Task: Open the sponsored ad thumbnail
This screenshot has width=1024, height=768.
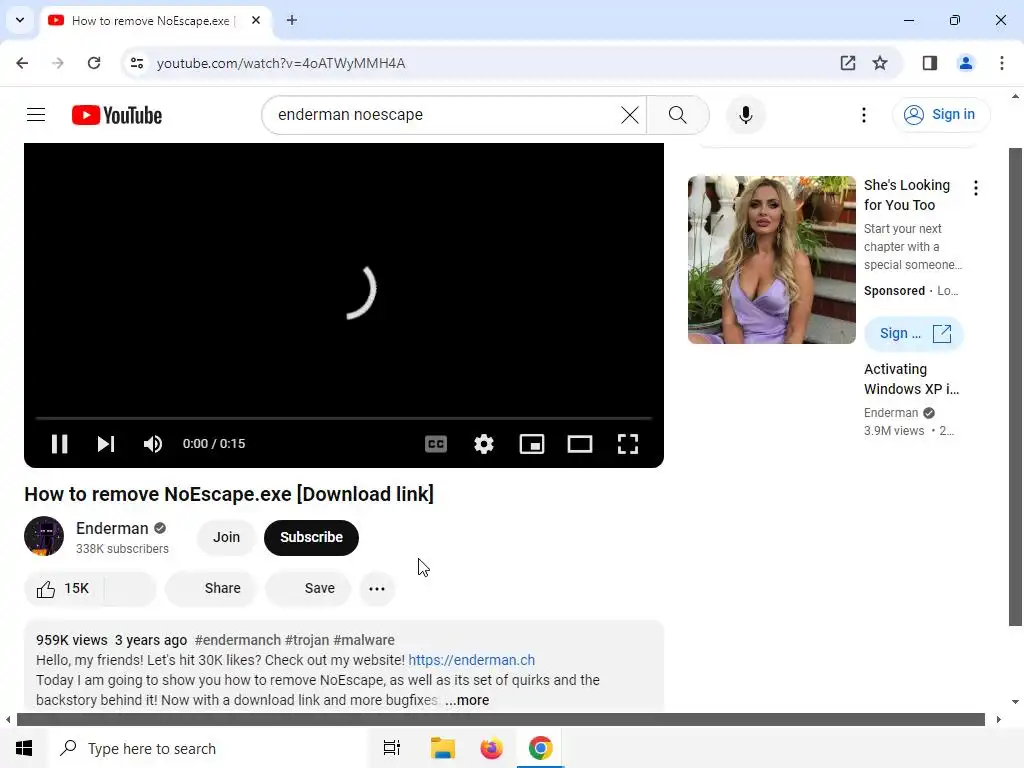Action: (771, 259)
